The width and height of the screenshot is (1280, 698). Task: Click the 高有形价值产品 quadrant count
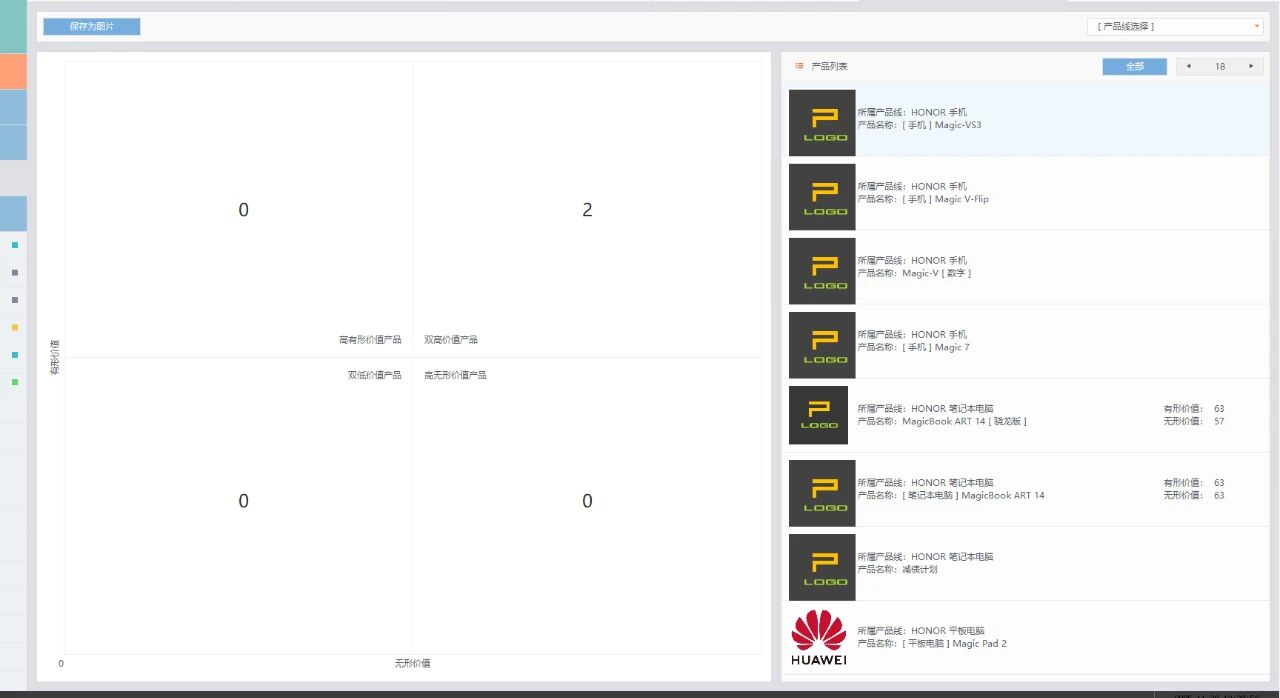[x=243, y=210]
